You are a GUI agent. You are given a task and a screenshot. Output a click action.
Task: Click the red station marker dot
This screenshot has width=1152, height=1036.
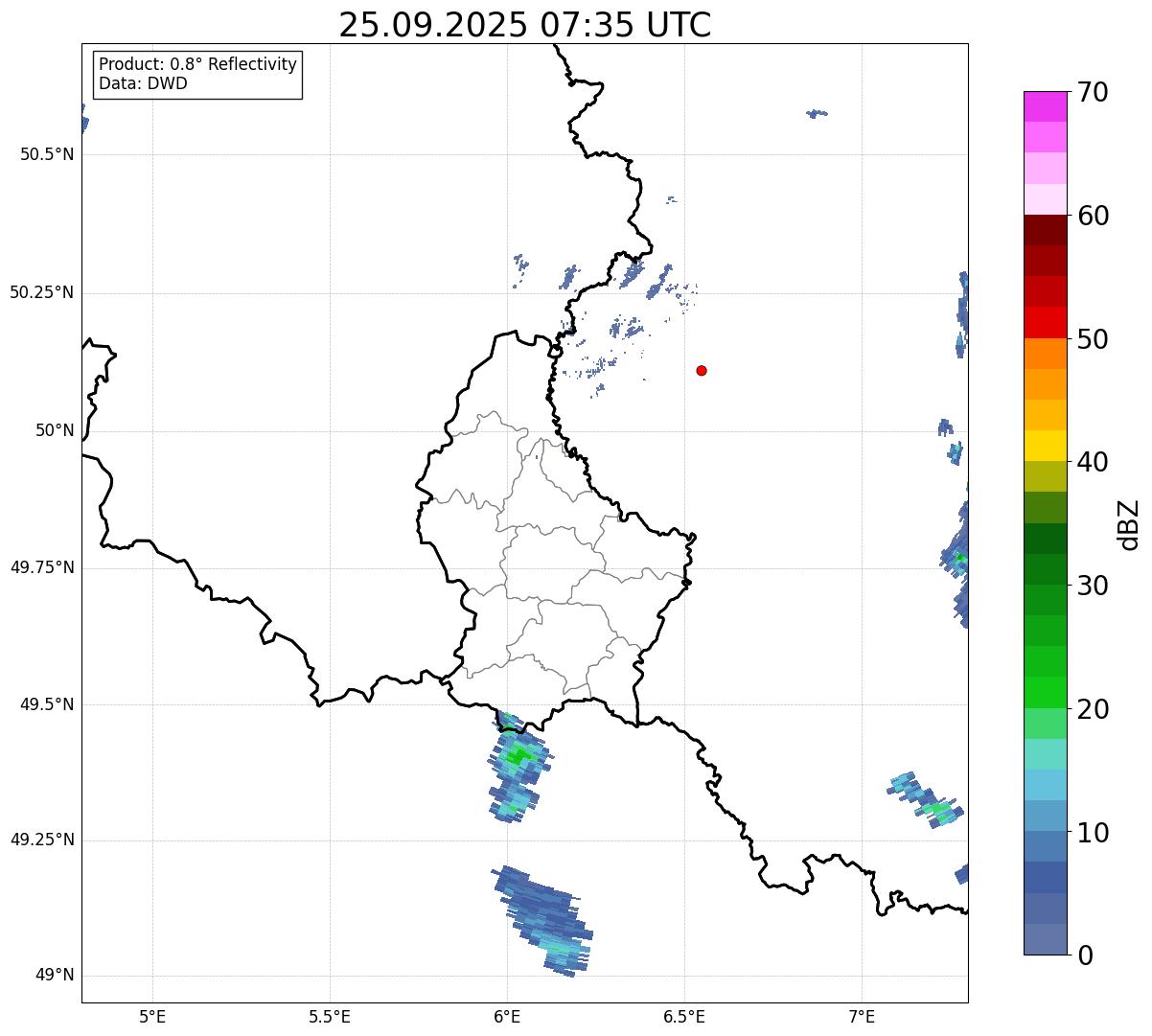[702, 370]
